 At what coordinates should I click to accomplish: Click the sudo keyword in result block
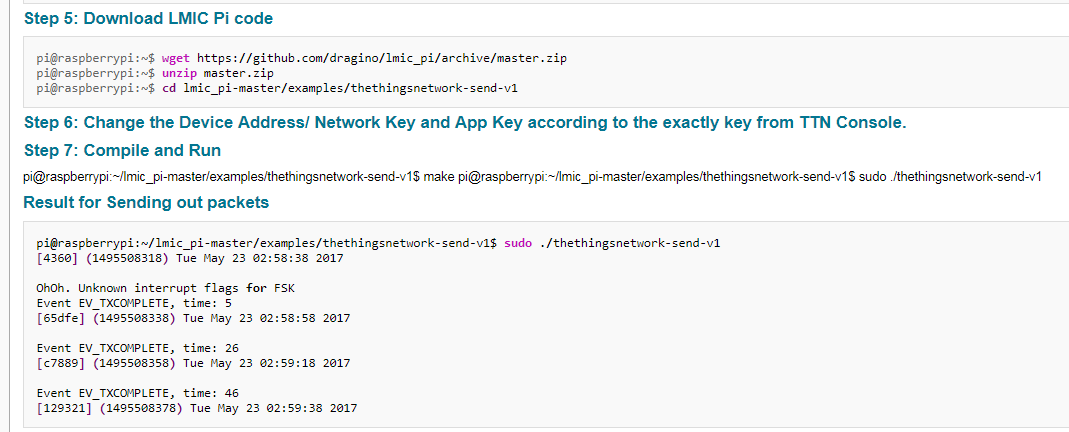point(518,243)
